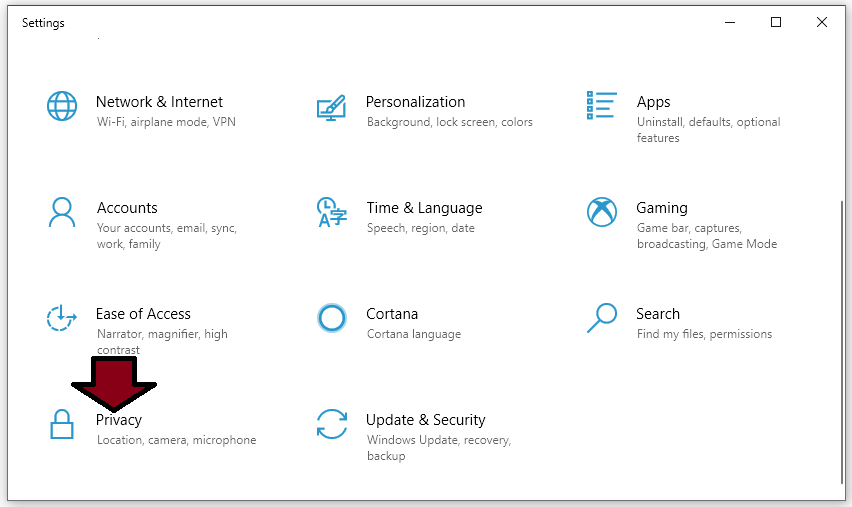852x507 pixels.
Task: Open the Cortana circle icon
Action: point(331,318)
